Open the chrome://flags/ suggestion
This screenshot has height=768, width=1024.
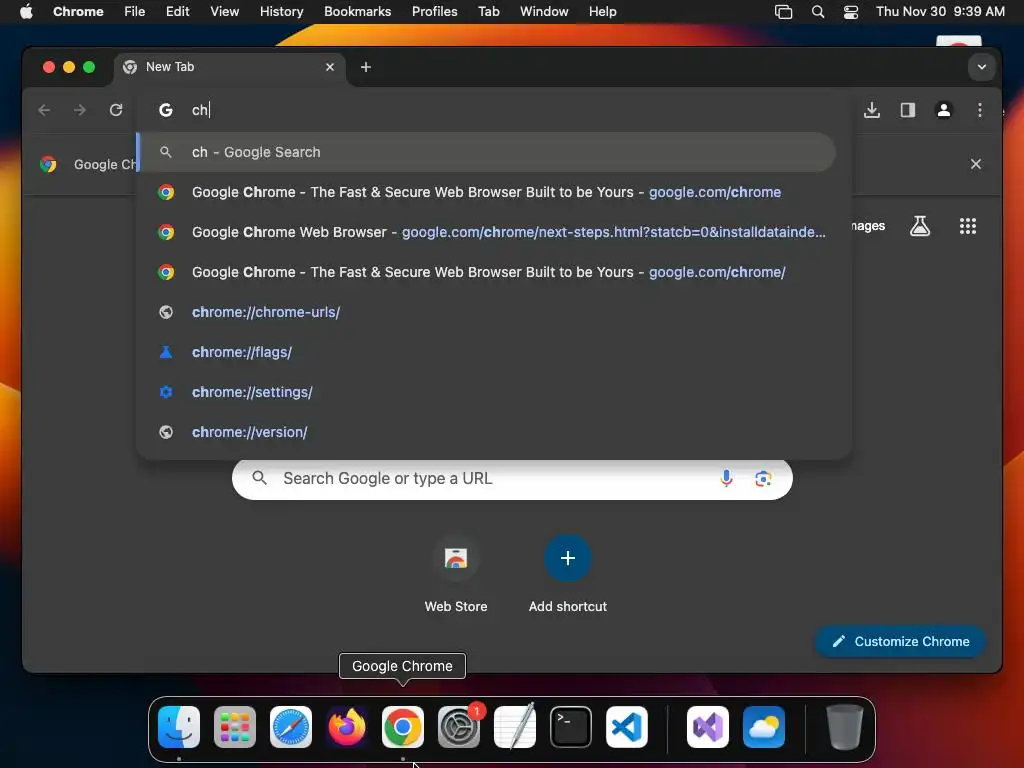[488, 352]
